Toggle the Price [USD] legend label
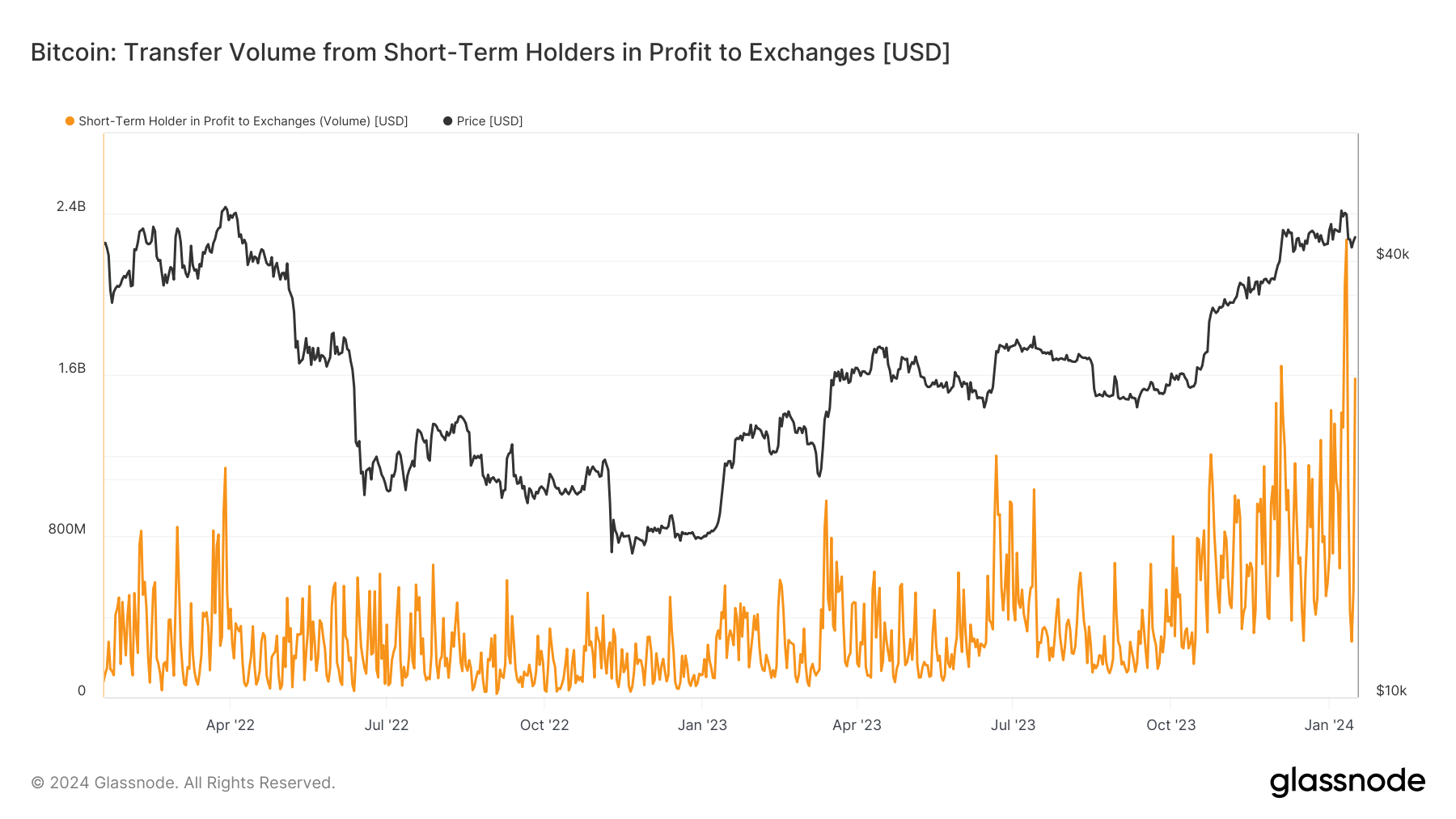1456x819 pixels. tap(489, 121)
